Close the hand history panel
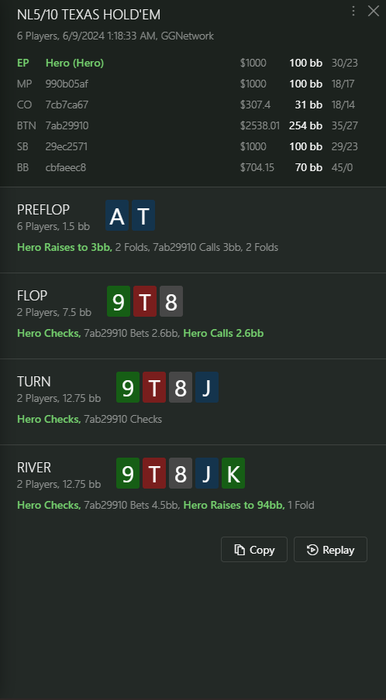This screenshot has width=386, height=700. pos(373,11)
